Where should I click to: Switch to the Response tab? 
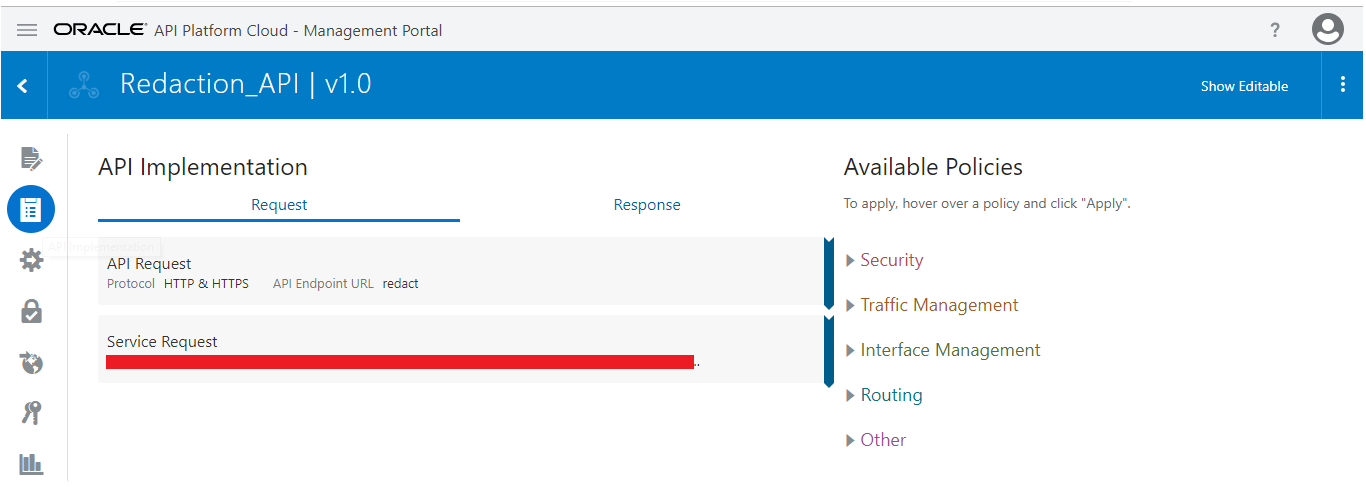647,204
